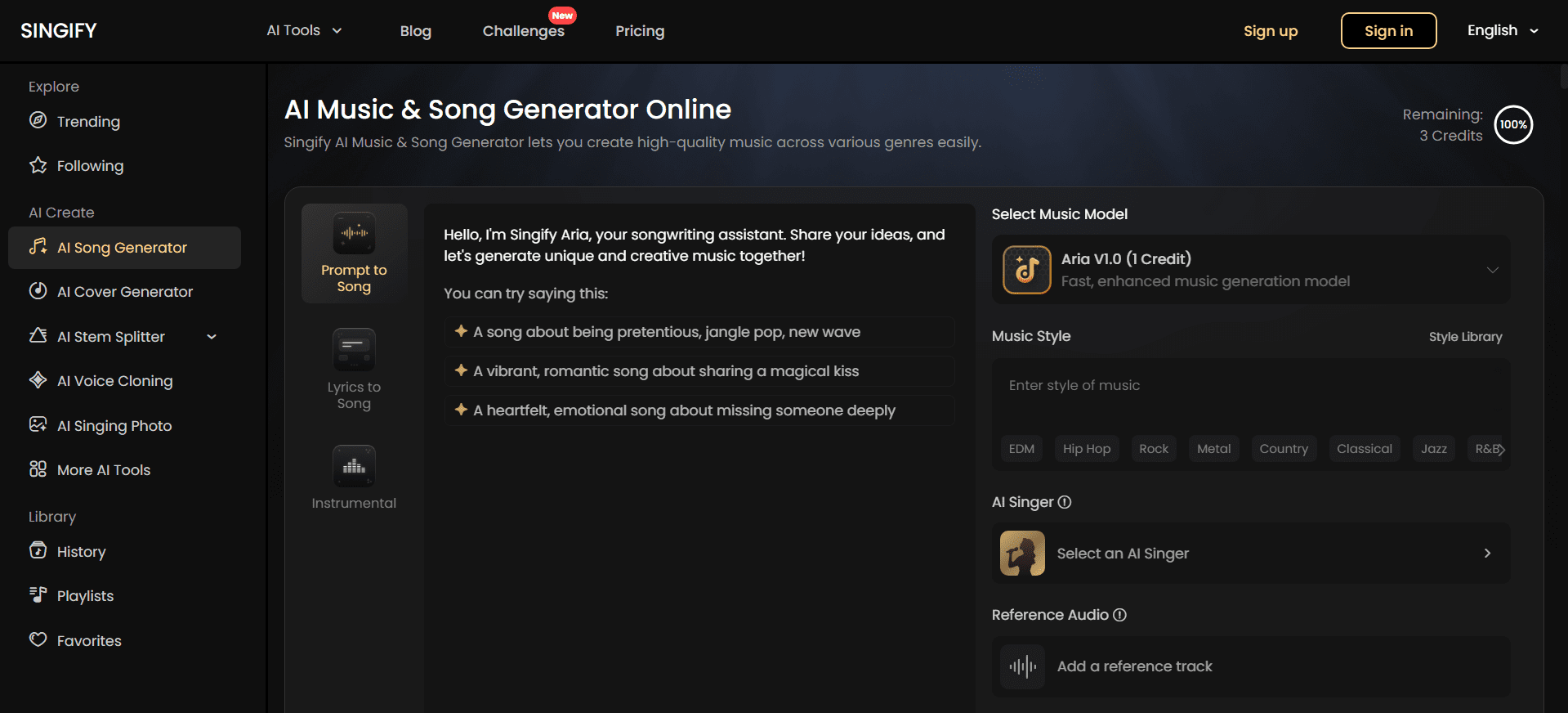Select the Country style tag
The image size is (1568, 713).
tap(1284, 449)
